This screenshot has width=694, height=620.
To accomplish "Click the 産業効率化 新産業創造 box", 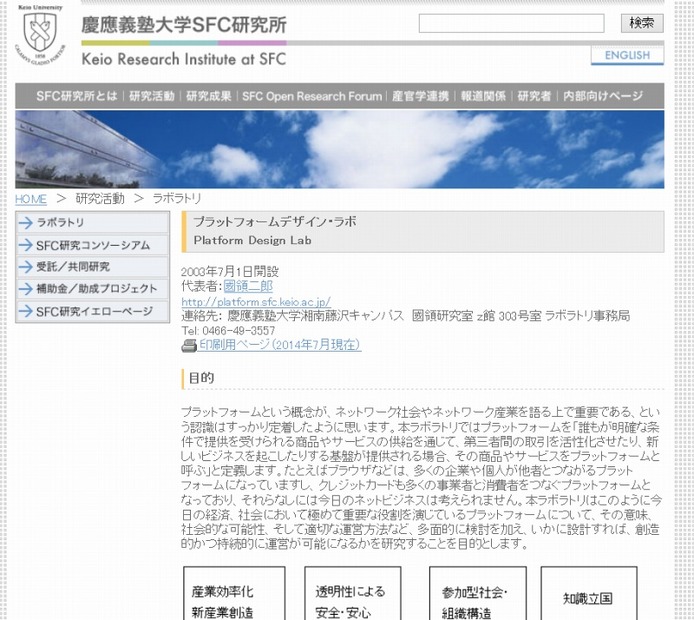I will [234, 593].
